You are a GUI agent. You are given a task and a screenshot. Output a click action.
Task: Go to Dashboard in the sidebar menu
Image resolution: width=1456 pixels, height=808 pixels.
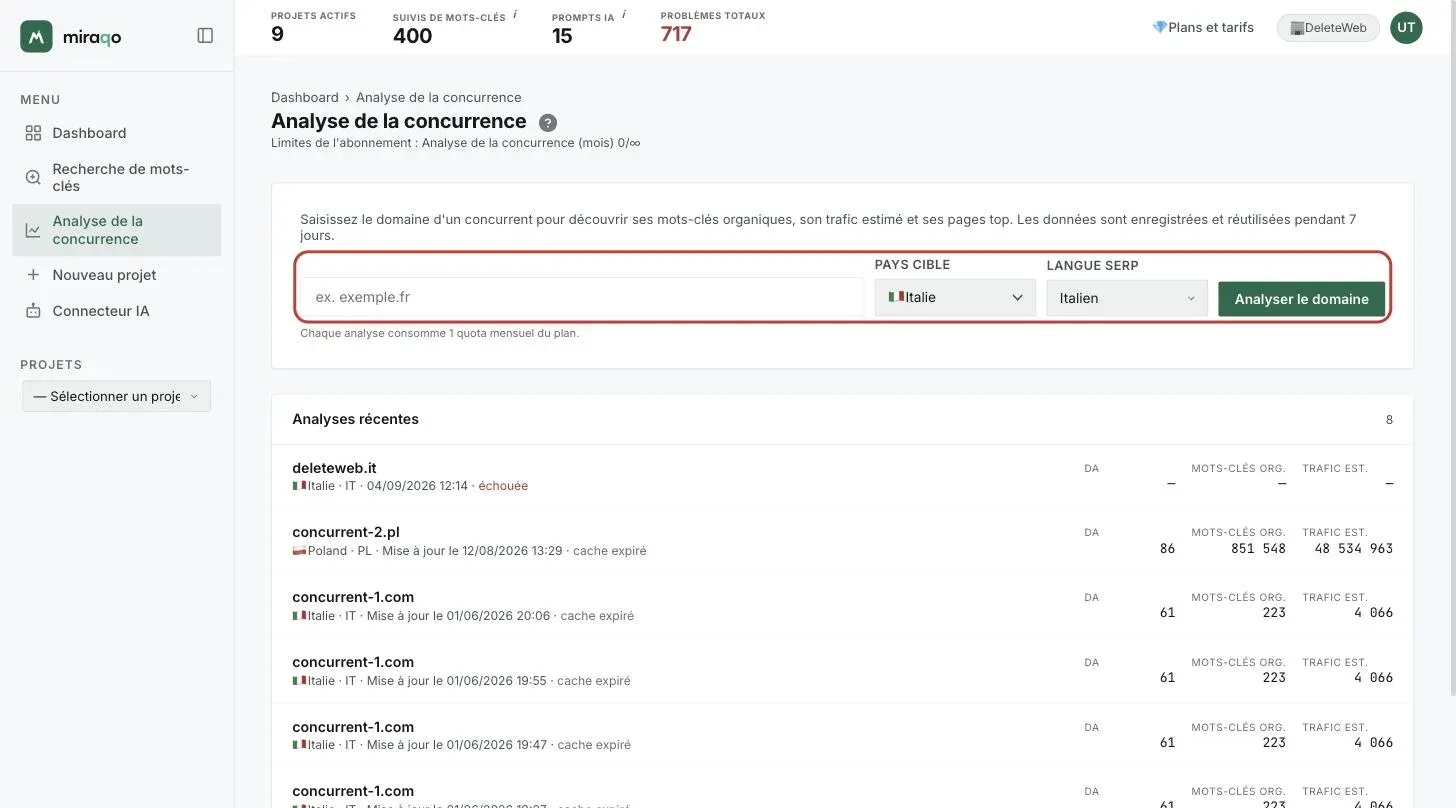[x=117, y=133]
